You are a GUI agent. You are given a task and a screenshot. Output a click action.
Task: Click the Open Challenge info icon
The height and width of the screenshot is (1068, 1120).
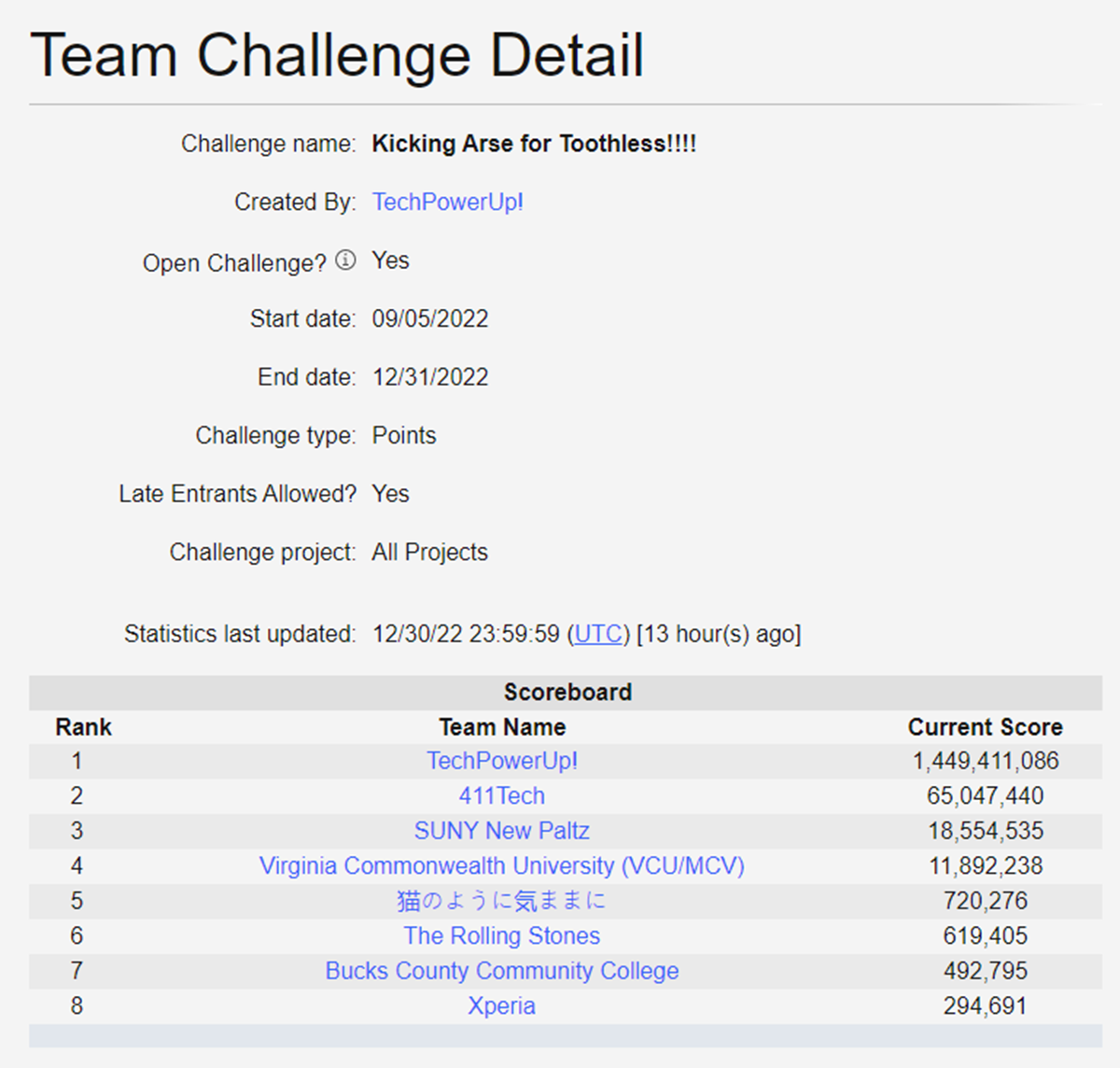tap(345, 260)
